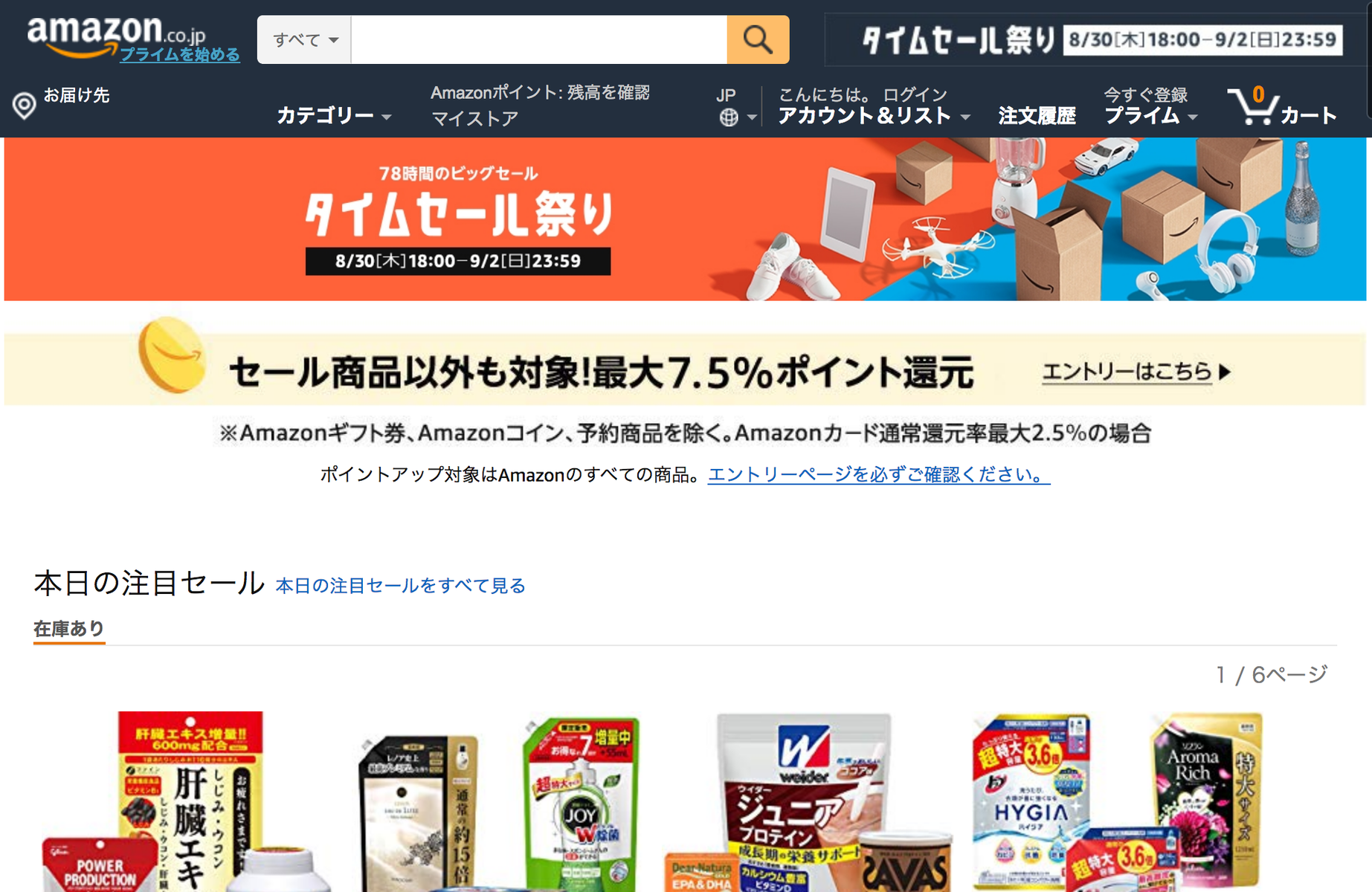The width and height of the screenshot is (1372, 892).
Task: Select the 在庫あり tab
Action: click(69, 629)
